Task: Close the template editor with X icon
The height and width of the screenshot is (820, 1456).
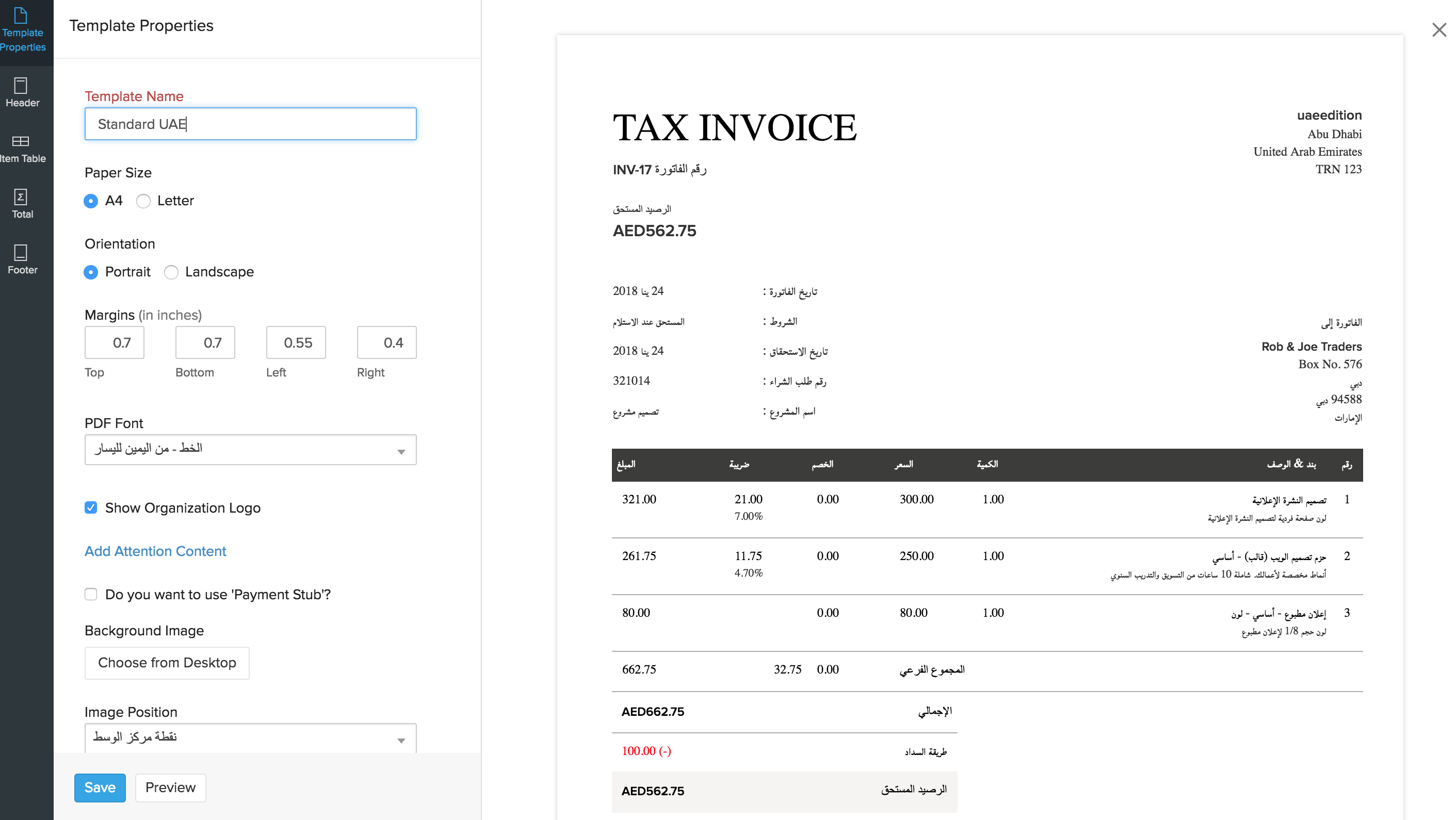Action: (x=1438, y=30)
